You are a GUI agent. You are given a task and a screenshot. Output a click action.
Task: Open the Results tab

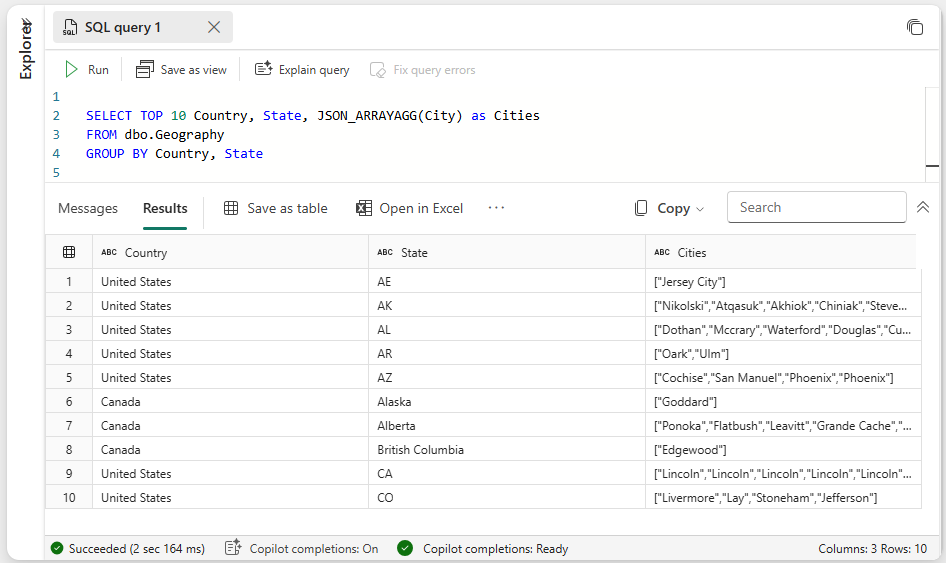[x=165, y=208]
